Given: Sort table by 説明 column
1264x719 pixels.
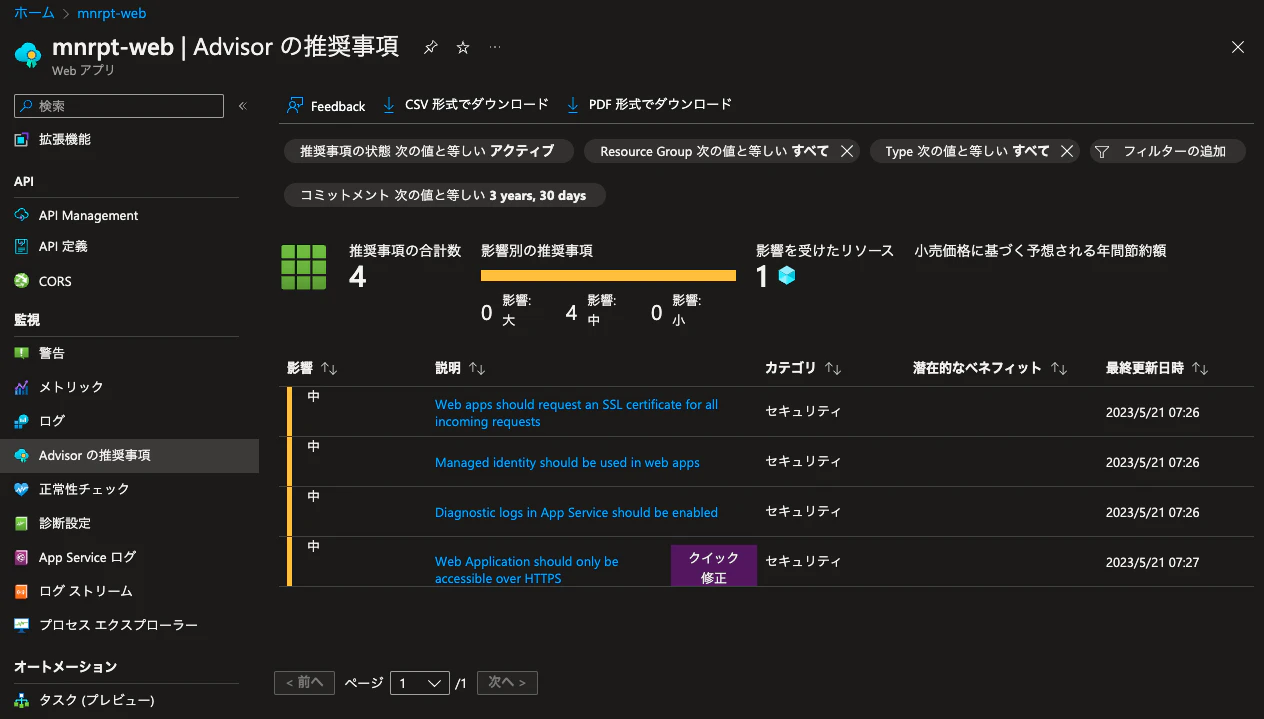Looking at the screenshot, I should [x=461, y=368].
